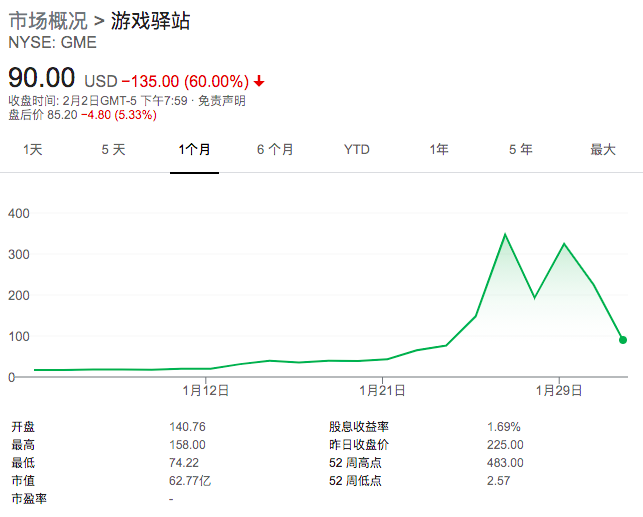Click the 市值 value 62.77亿

coord(190,481)
